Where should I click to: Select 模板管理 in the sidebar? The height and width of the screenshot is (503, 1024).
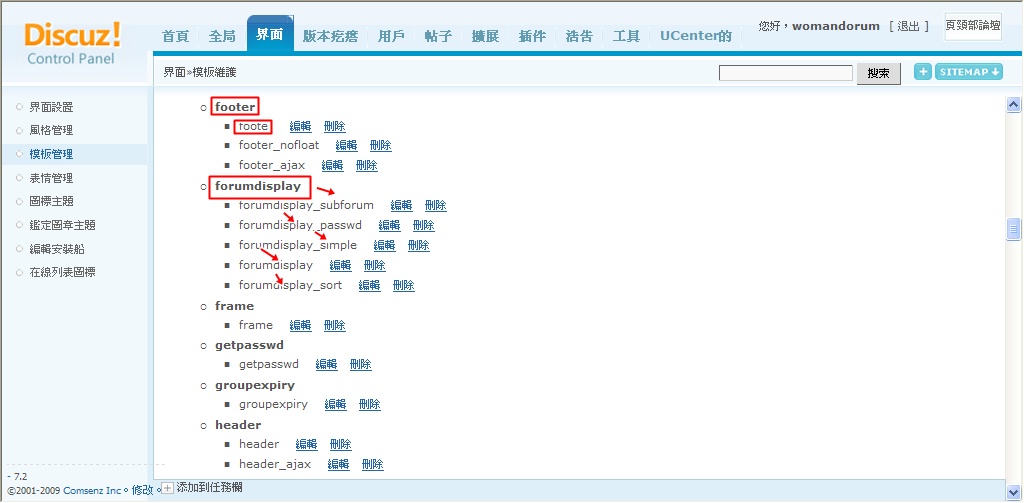pos(51,154)
